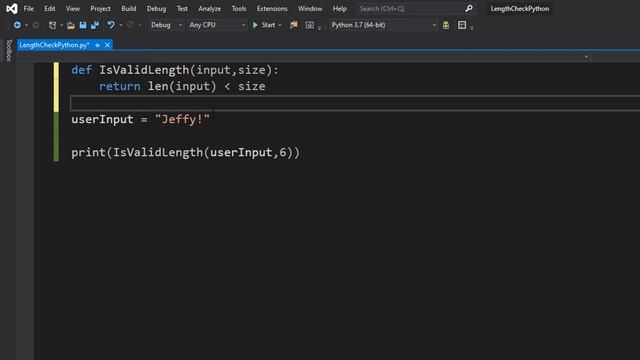Viewport: 640px width, 360px height.
Task: Expand the redo history dropdown arrow
Action: point(140,25)
